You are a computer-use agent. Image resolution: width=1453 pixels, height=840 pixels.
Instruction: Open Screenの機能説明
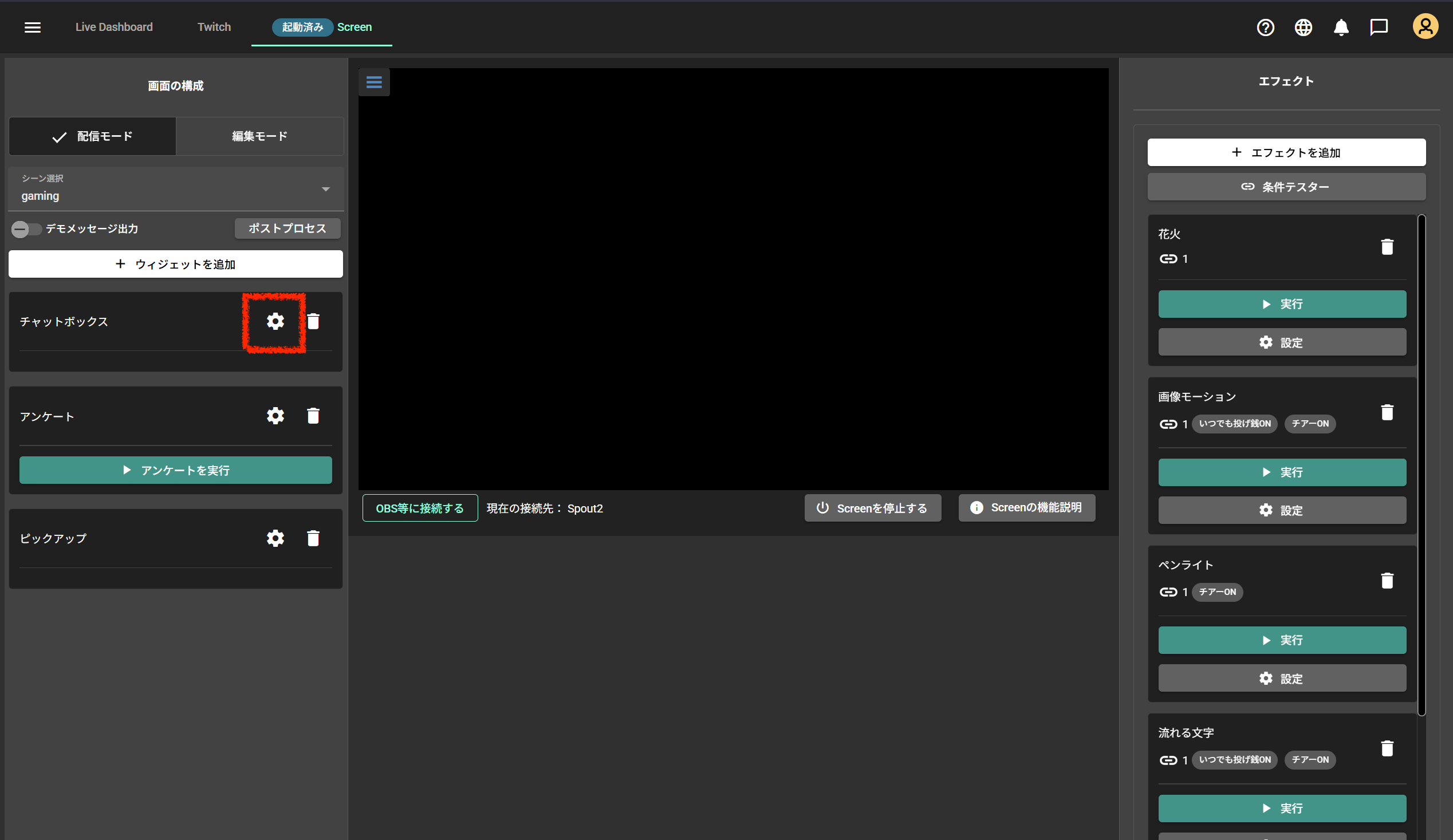pos(1027,508)
